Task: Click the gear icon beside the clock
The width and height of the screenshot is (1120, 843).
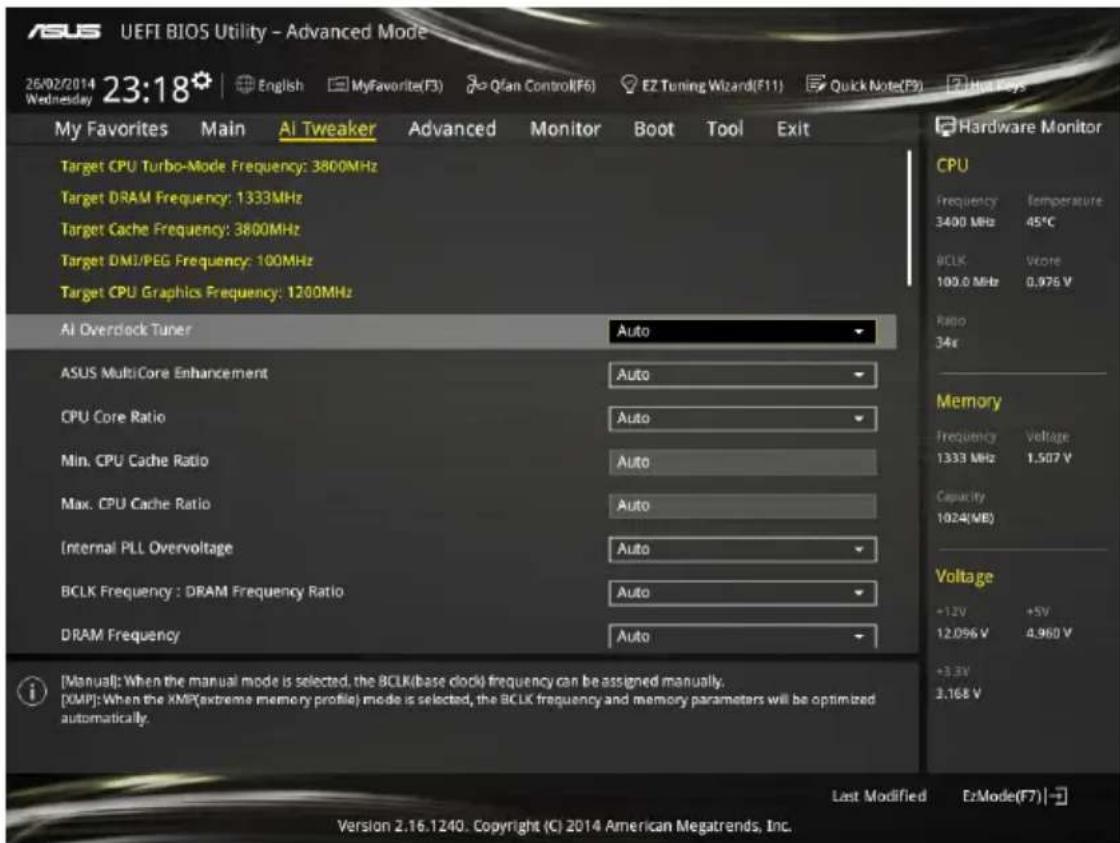Action: click(x=202, y=81)
